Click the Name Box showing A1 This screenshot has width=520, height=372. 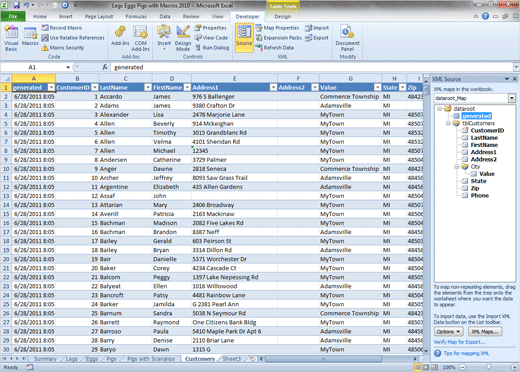coord(32,67)
